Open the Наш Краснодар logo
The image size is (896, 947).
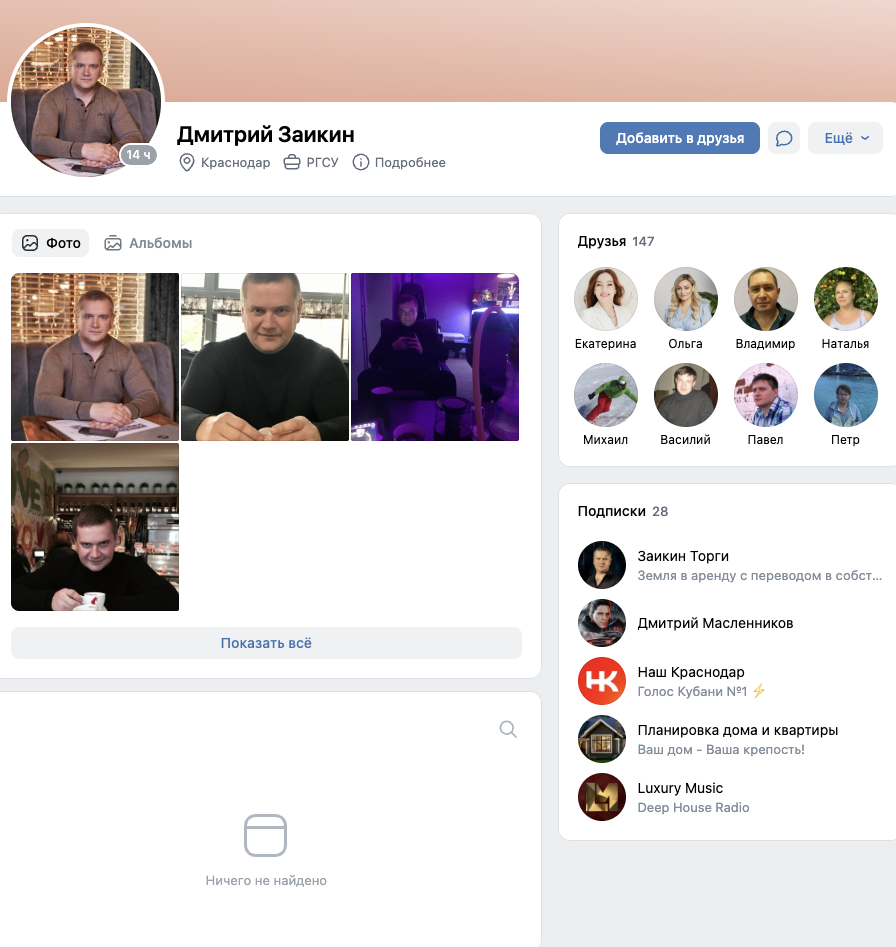(602, 681)
